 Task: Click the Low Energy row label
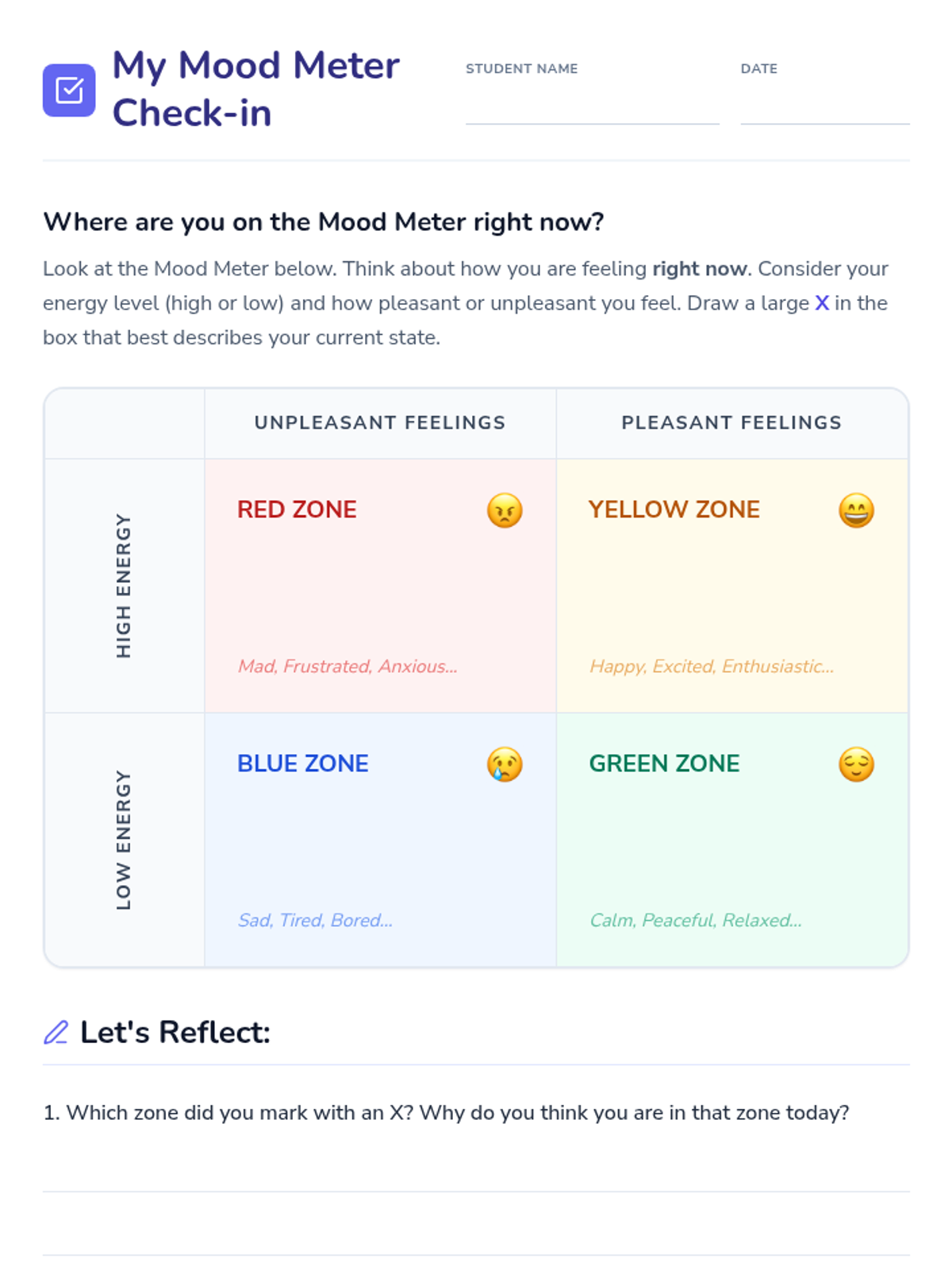[124, 840]
